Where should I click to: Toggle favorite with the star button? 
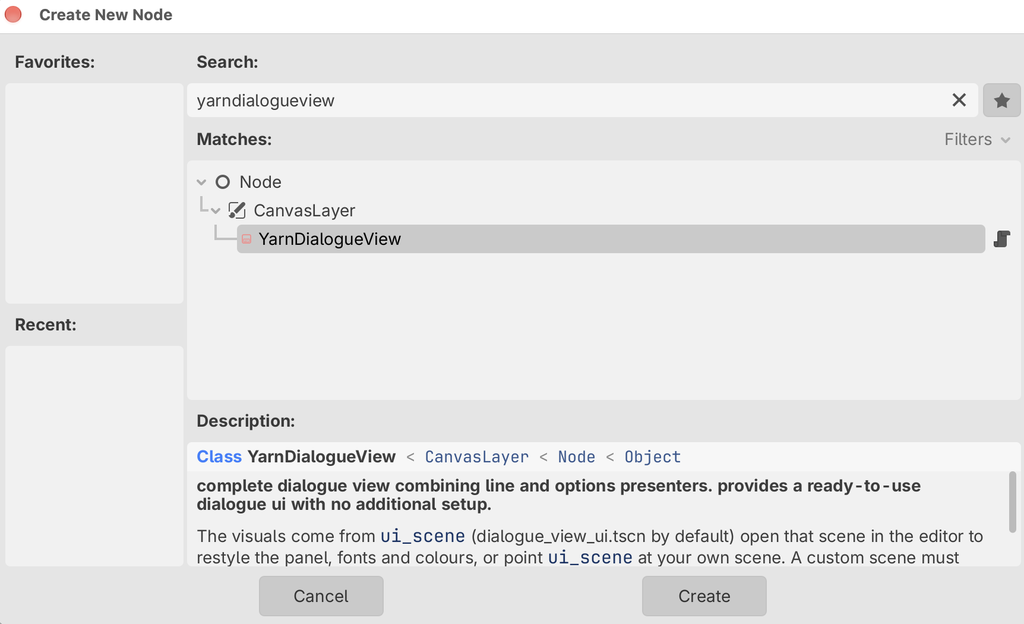coord(1002,101)
